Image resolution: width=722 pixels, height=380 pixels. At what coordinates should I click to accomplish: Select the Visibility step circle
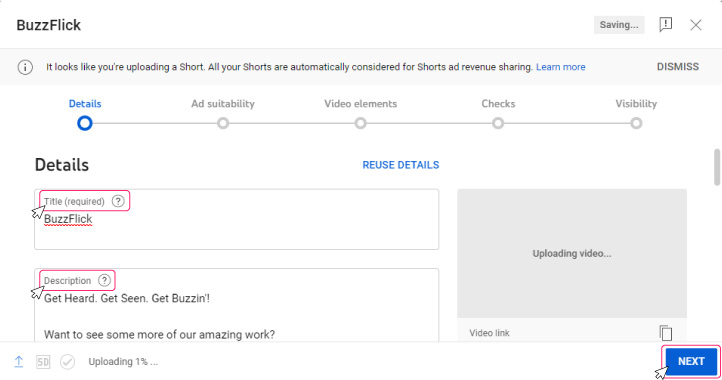click(636, 123)
